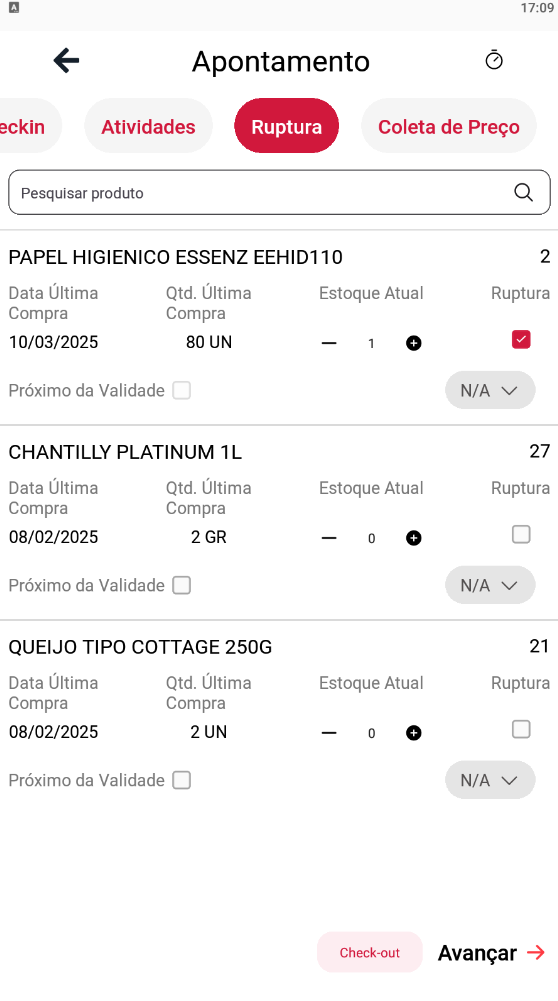Check Próximo da Validade for Queijo Cottage
The image size is (558, 1001).
click(x=182, y=780)
